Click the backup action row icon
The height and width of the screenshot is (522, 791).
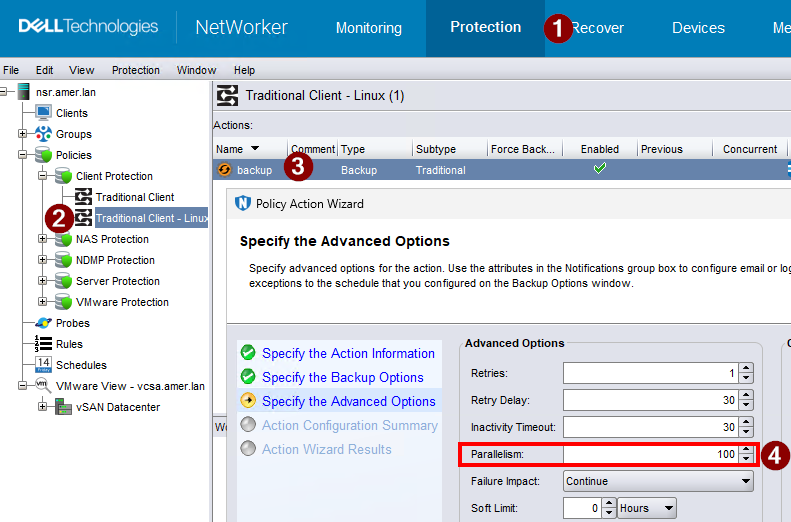click(x=225, y=170)
